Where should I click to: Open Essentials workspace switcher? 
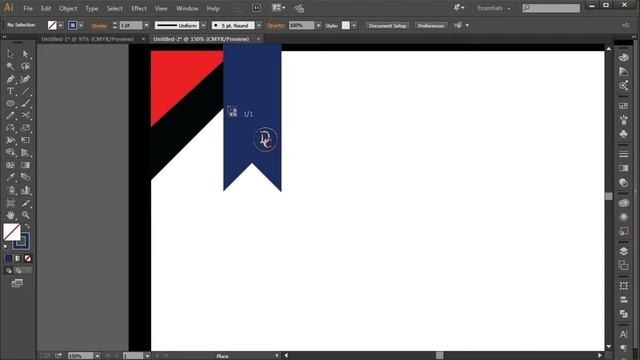tap(493, 8)
